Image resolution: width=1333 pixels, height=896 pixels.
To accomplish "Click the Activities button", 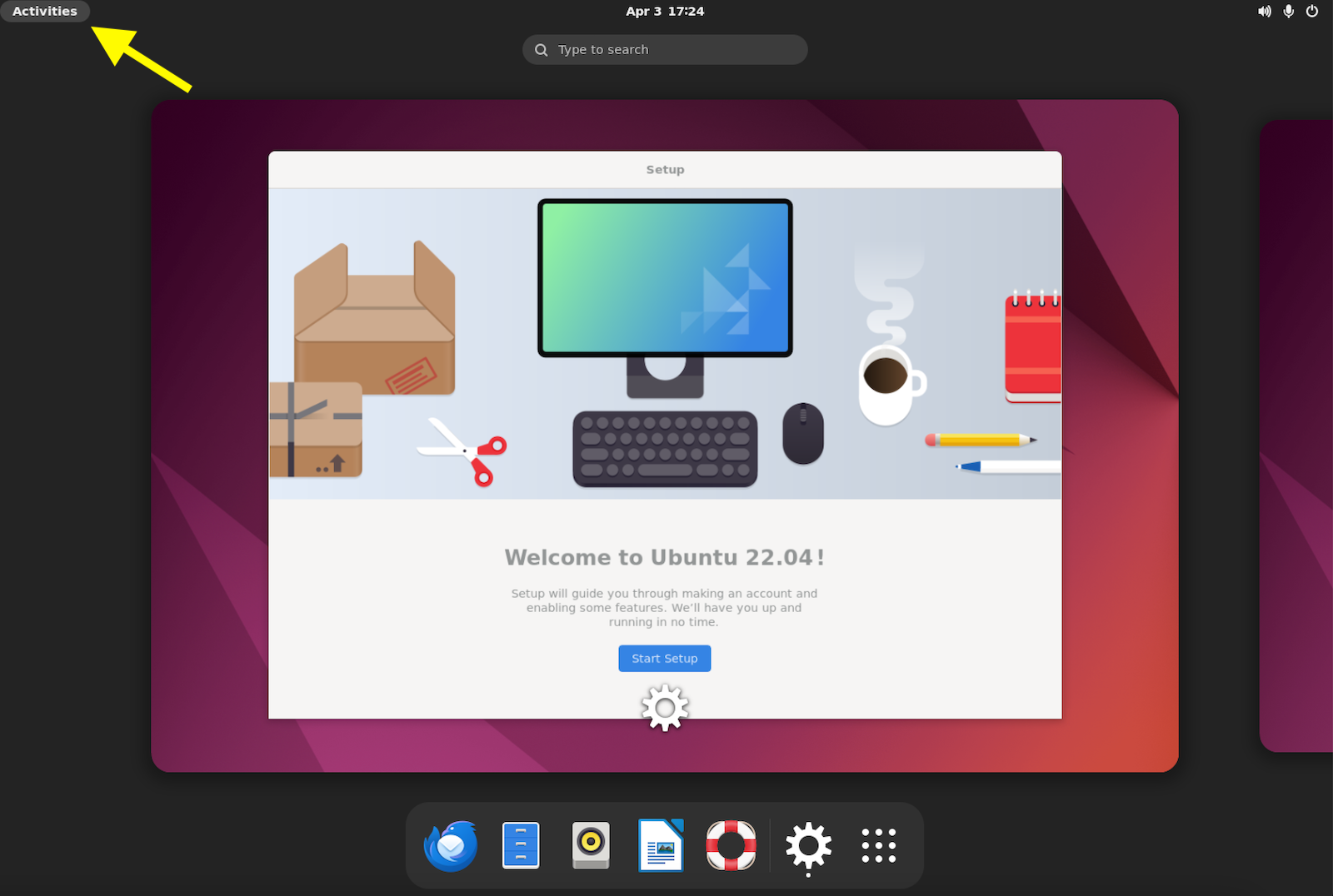I will coord(45,12).
